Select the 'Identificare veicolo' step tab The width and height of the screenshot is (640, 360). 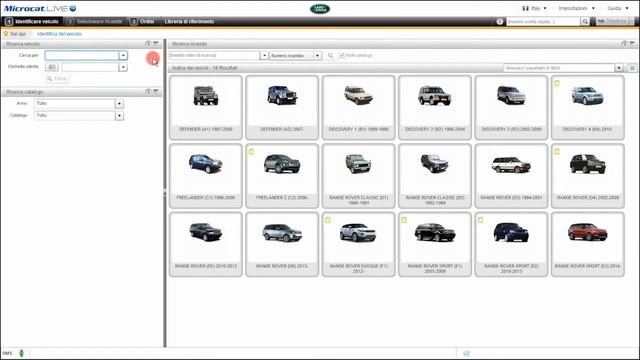pyautogui.click(x=32, y=22)
